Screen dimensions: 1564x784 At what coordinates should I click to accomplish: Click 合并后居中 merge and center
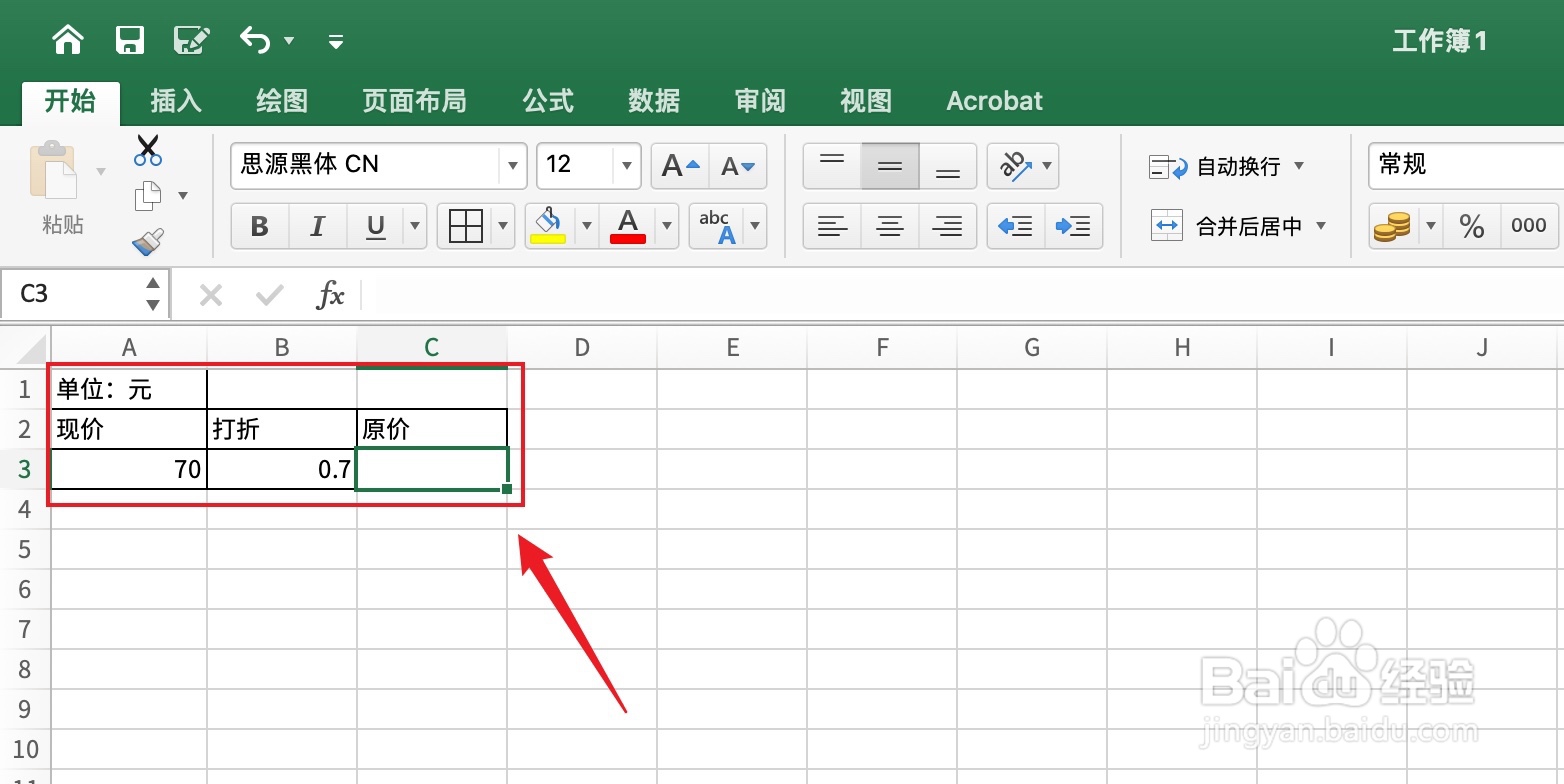(x=1227, y=226)
